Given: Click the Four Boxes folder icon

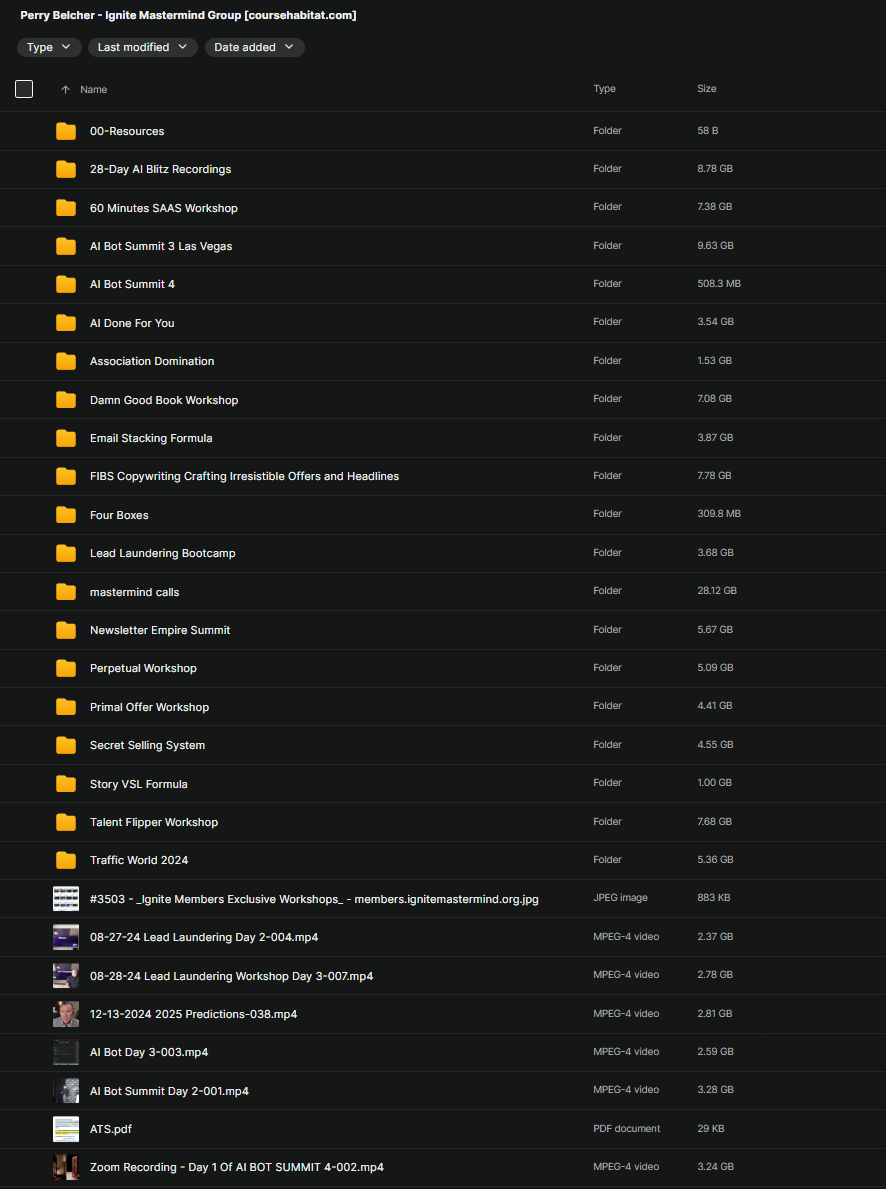Looking at the screenshot, I should [x=66, y=515].
